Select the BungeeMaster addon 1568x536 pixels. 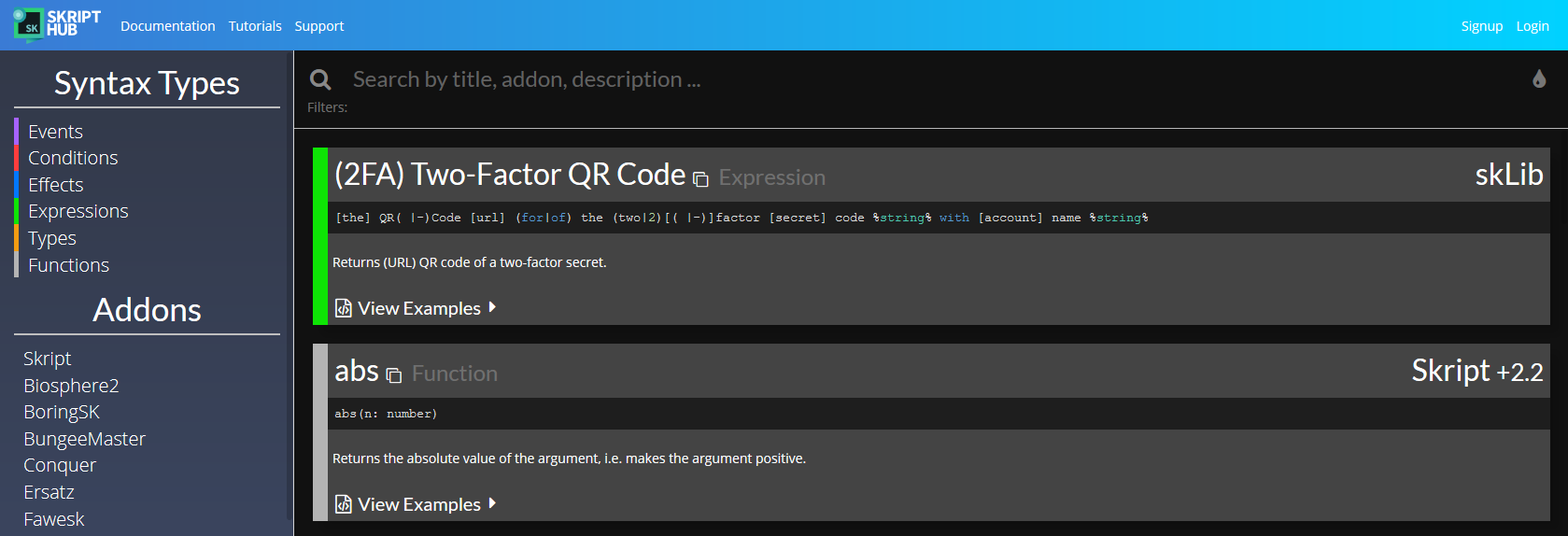tap(84, 439)
